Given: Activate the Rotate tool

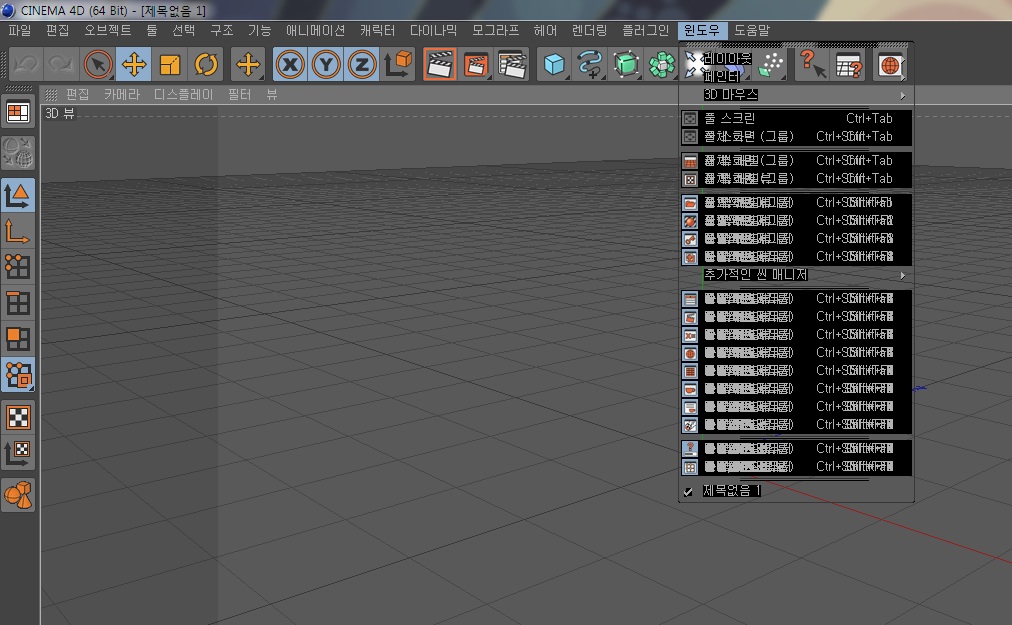Looking at the screenshot, I should [x=206, y=65].
